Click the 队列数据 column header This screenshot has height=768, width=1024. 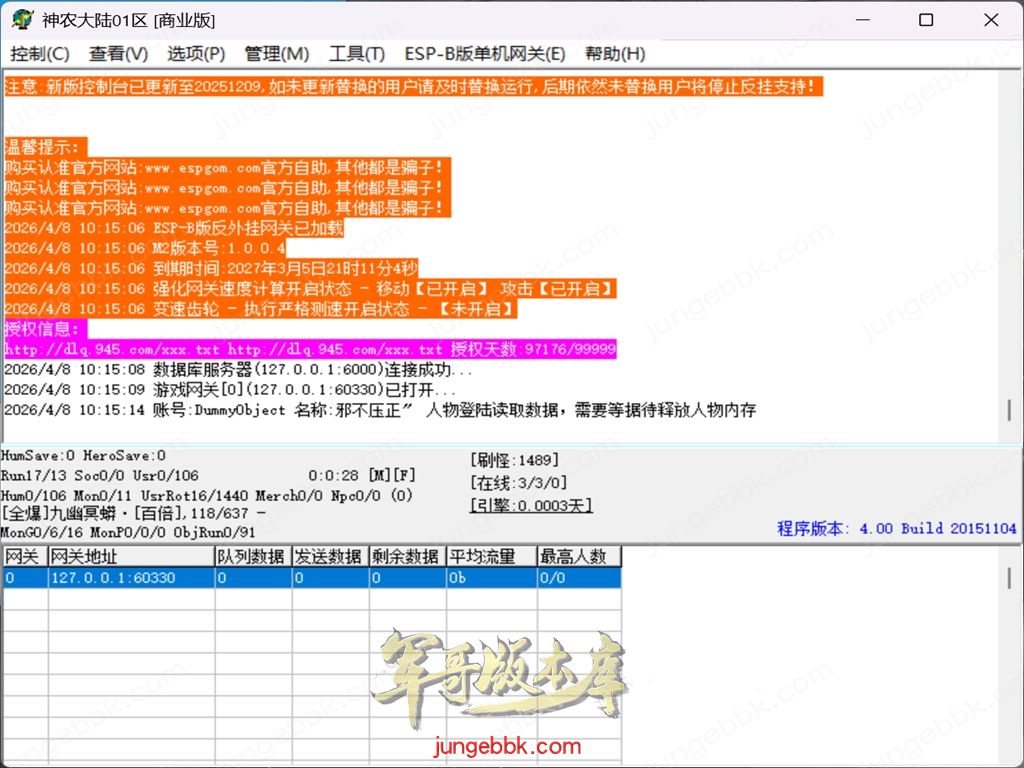[251, 557]
